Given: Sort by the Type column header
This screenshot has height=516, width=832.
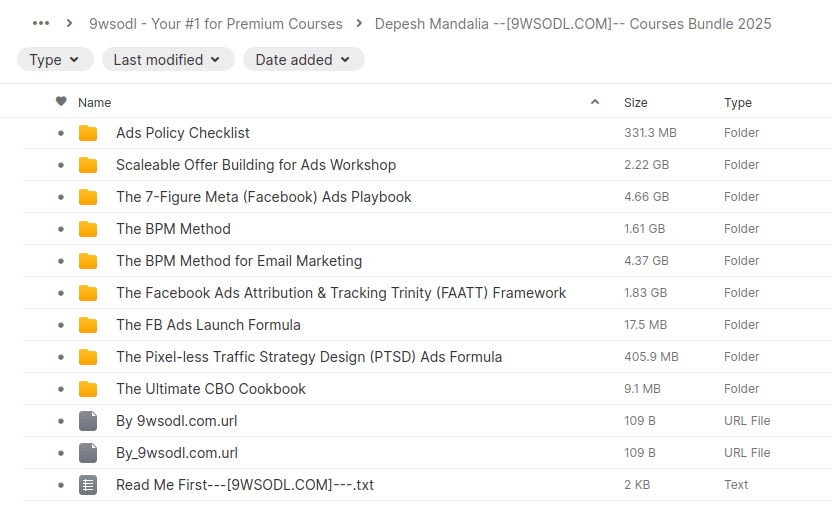Looking at the screenshot, I should point(738,102).
